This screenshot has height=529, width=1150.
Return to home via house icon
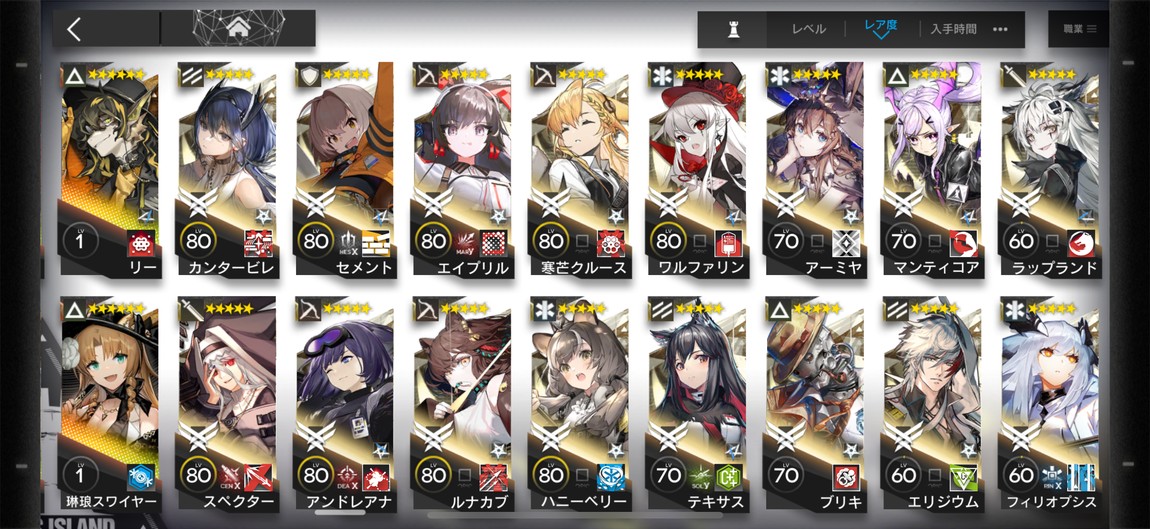(238, 29)
